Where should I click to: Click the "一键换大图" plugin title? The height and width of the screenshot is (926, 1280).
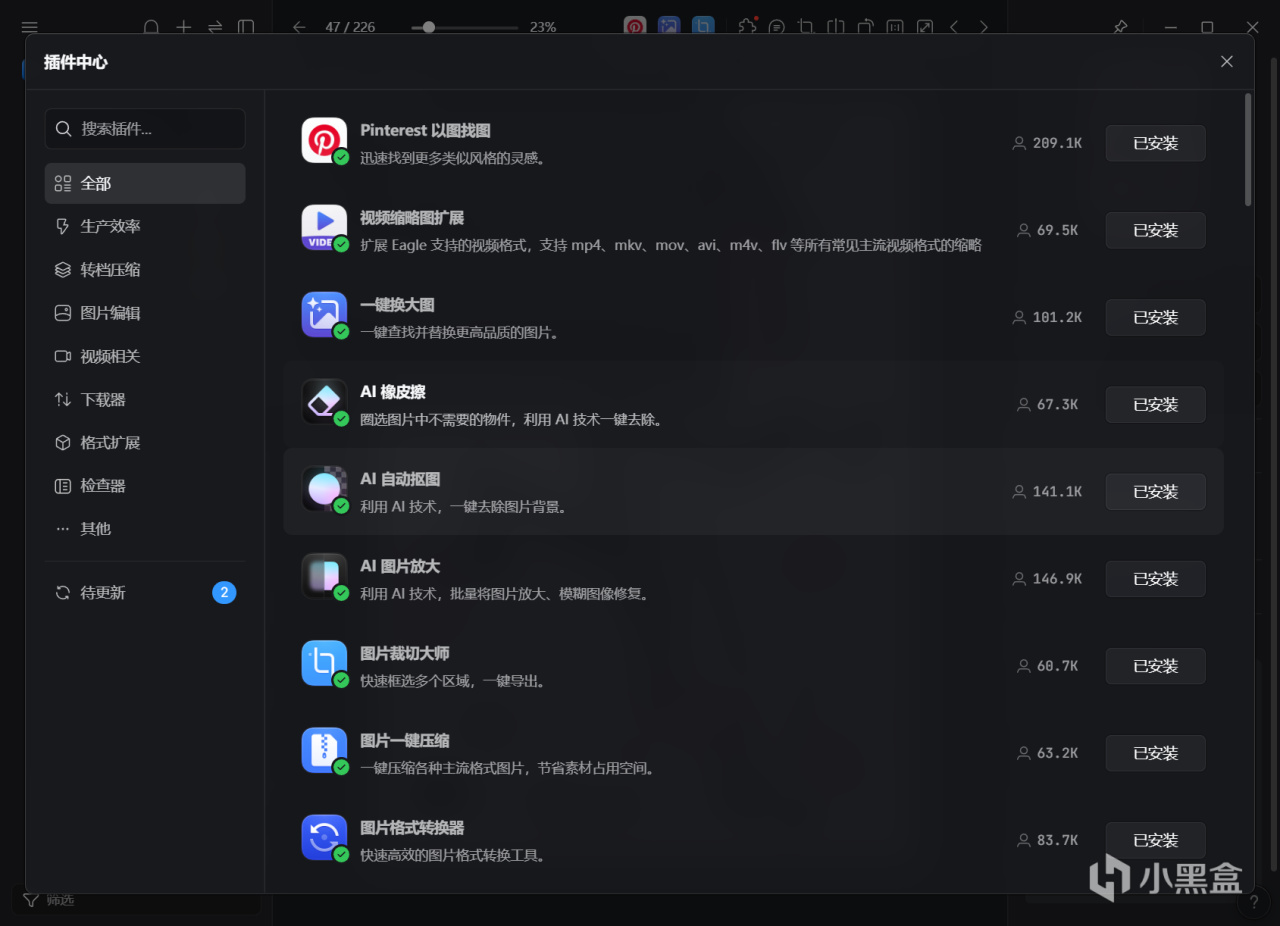tap(397, 305)
